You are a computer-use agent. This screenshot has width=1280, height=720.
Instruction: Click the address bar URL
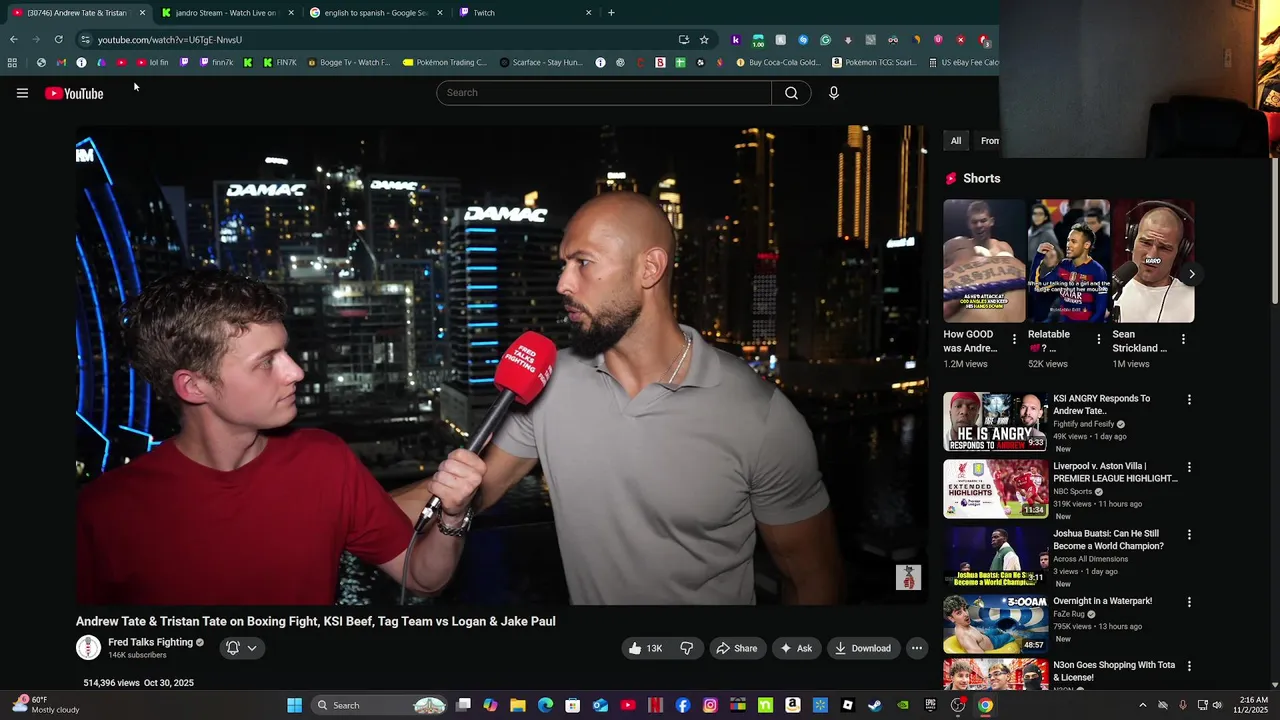[x=170, y=40]
